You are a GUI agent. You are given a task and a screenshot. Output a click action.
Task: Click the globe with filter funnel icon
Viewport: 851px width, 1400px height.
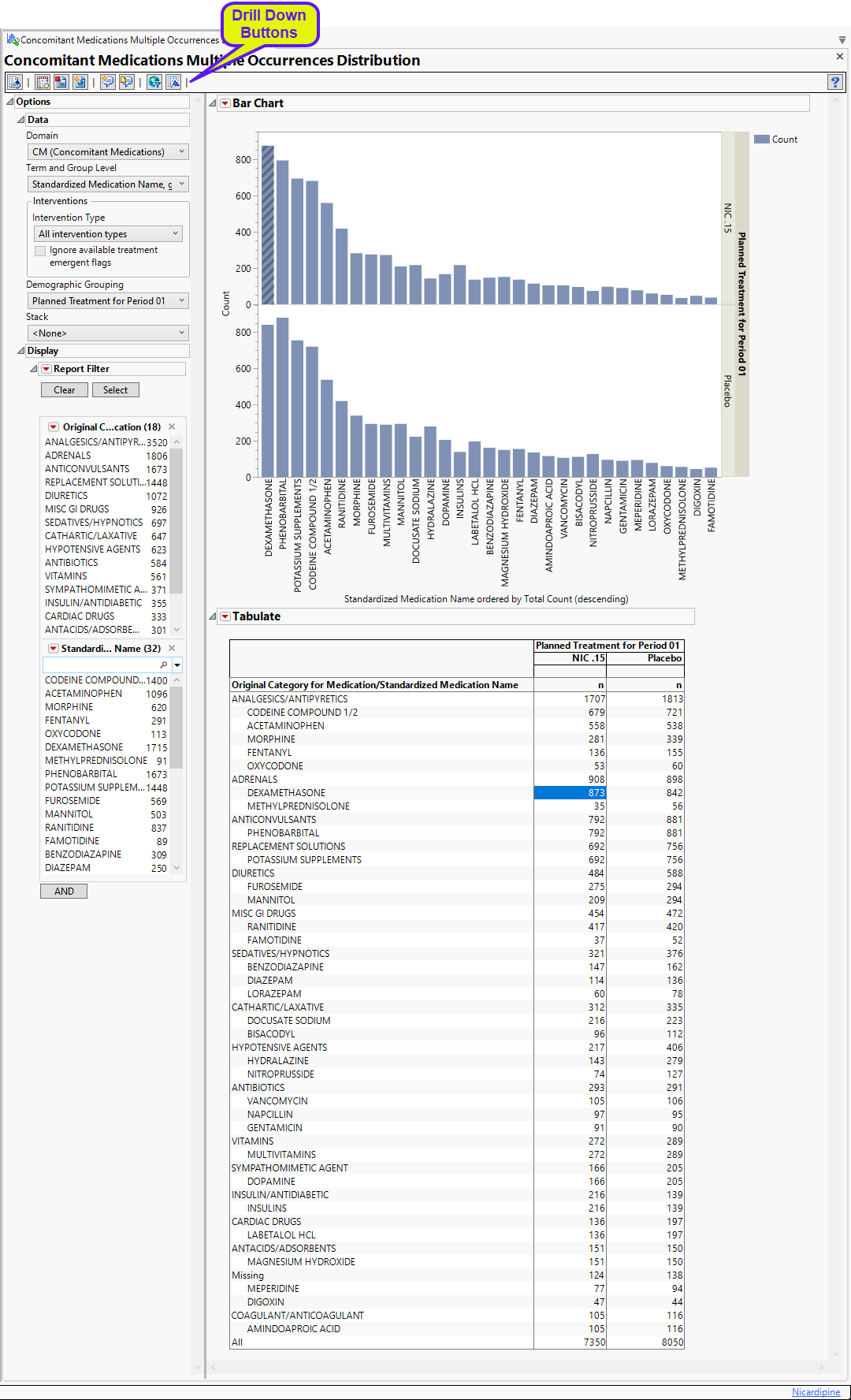154,82
